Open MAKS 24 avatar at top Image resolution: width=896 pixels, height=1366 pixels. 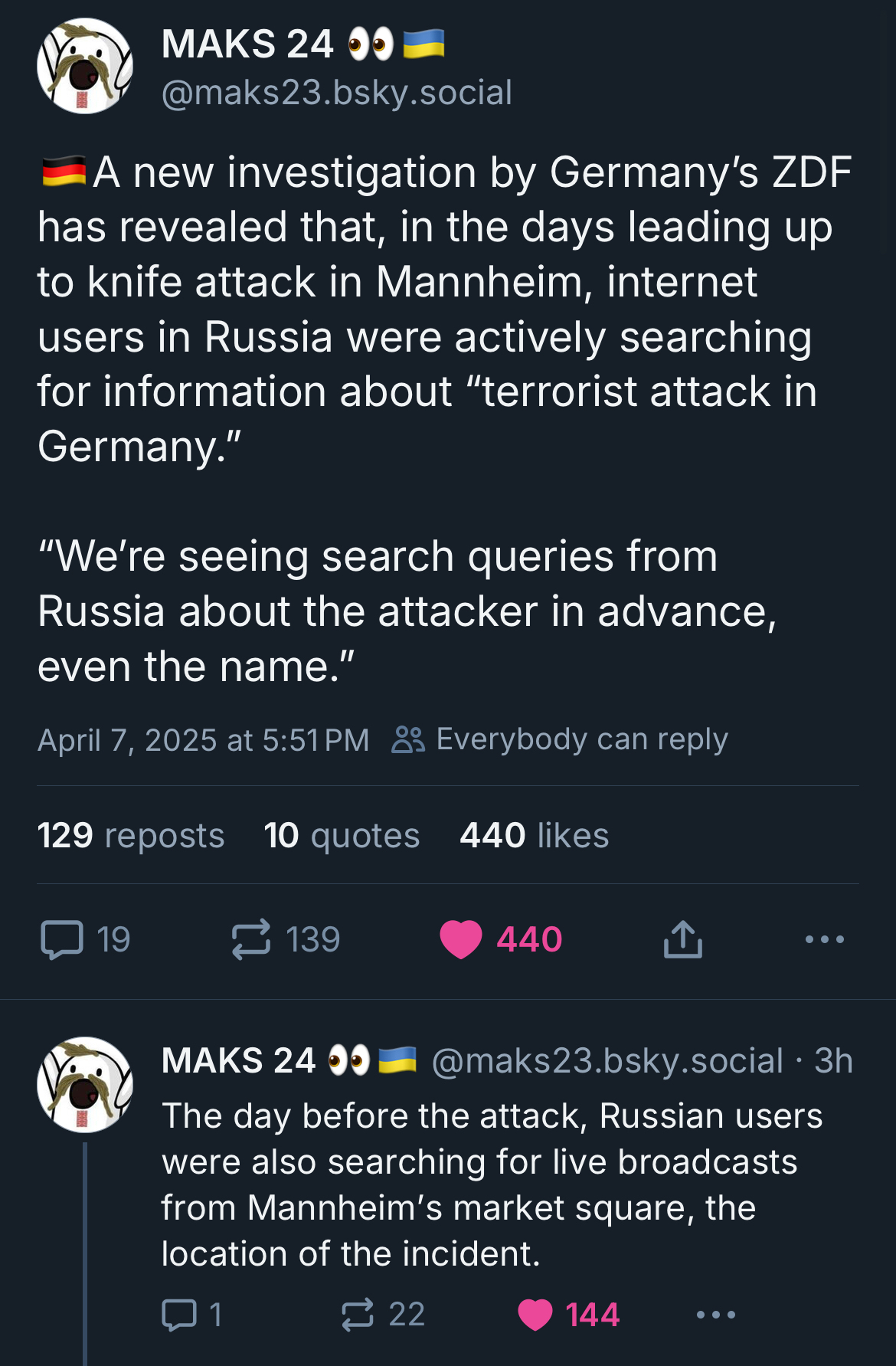tap(85, 66)
